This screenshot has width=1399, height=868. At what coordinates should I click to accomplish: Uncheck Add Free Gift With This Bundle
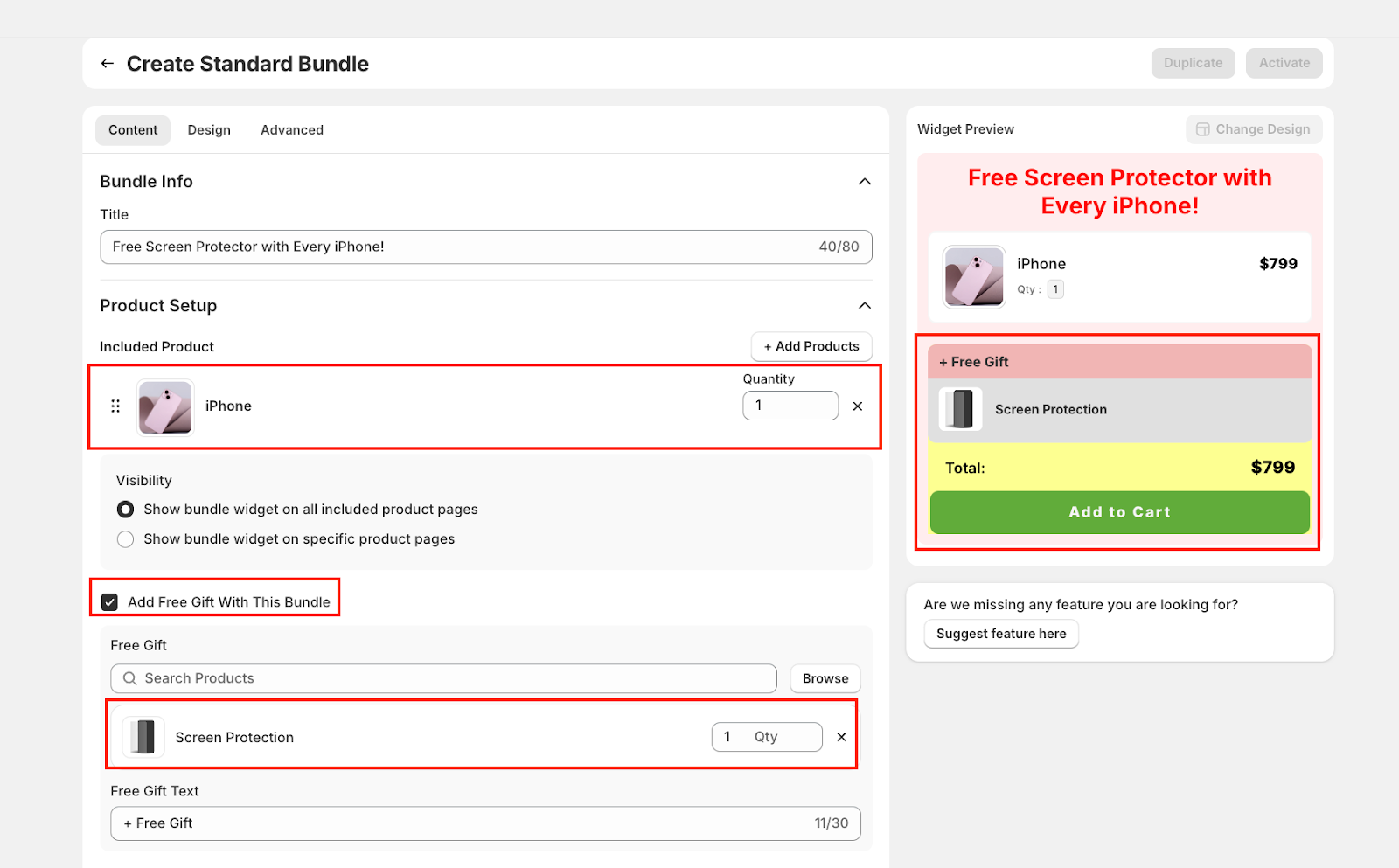[x=110, y=602]
